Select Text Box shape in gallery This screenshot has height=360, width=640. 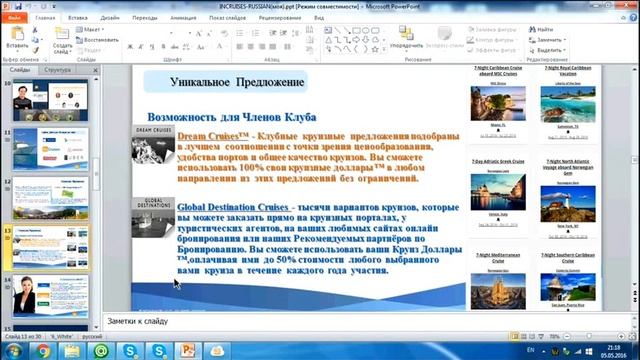[x=328, y=30]
